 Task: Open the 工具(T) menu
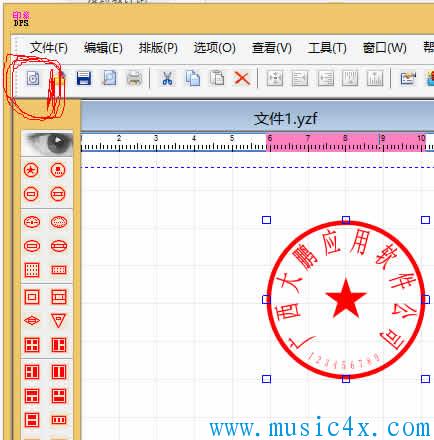(327, 48)
